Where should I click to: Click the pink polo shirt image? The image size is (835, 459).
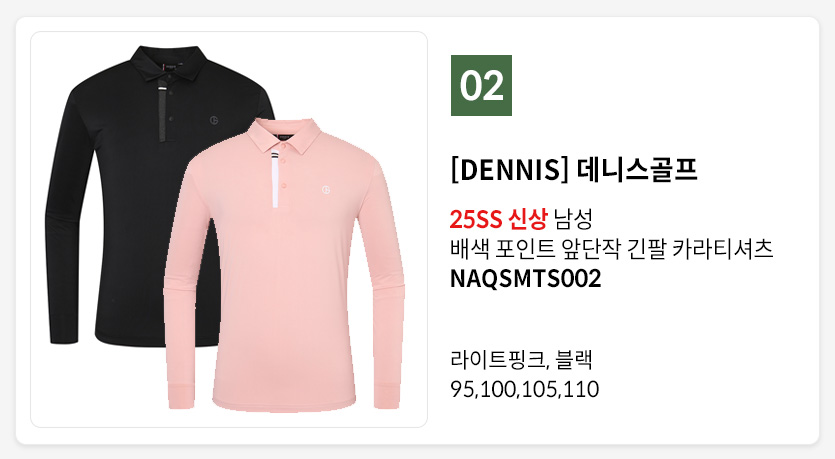pyautogui.click(x=284, y=265)
